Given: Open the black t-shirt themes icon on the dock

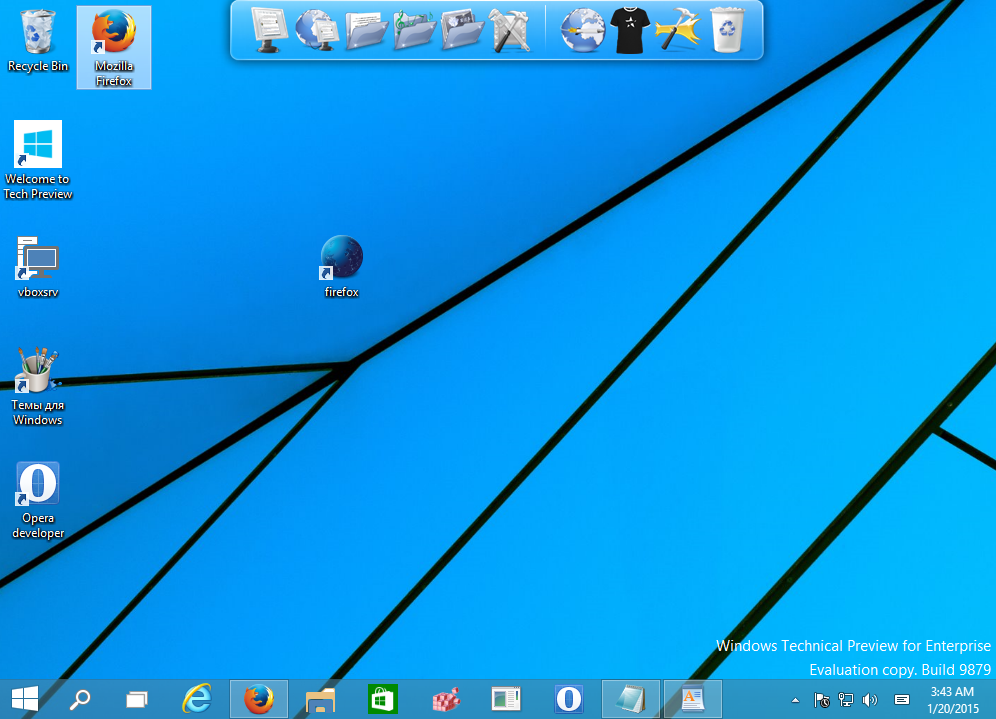Looking at the screenshot, I should click(x=629, y=30).
